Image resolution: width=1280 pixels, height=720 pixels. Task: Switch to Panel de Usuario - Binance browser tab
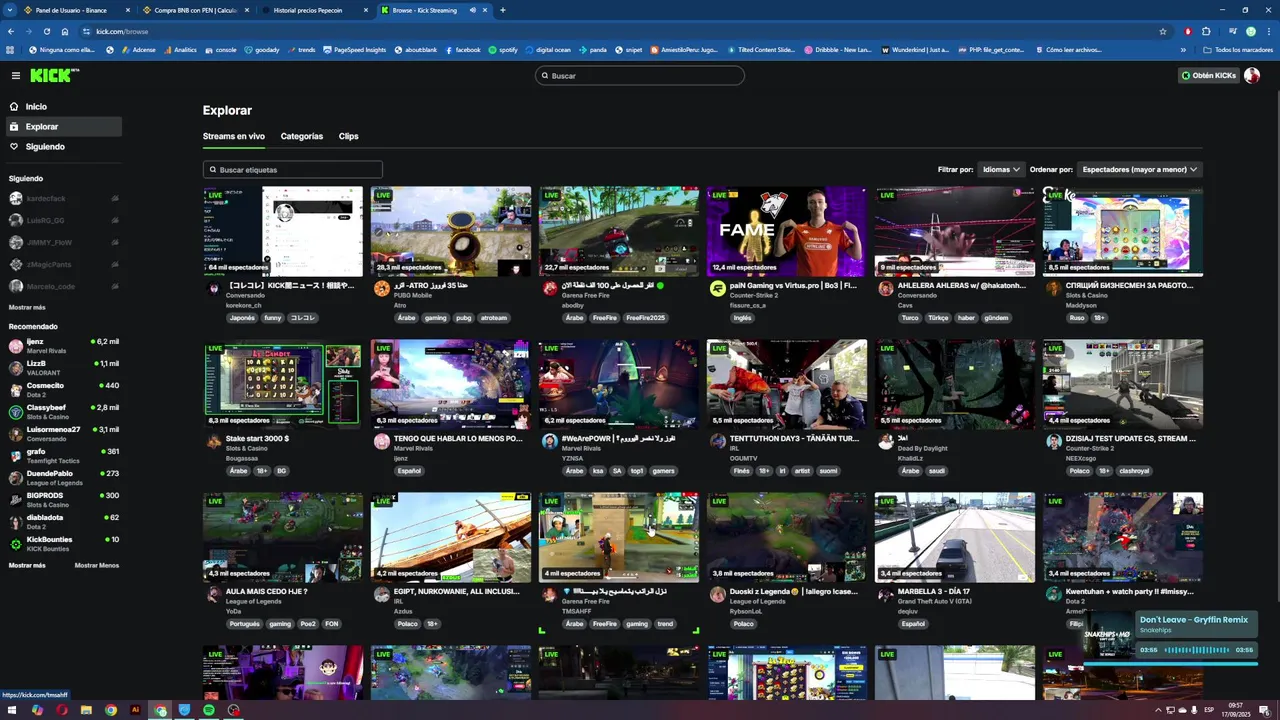tap(70, 10)
